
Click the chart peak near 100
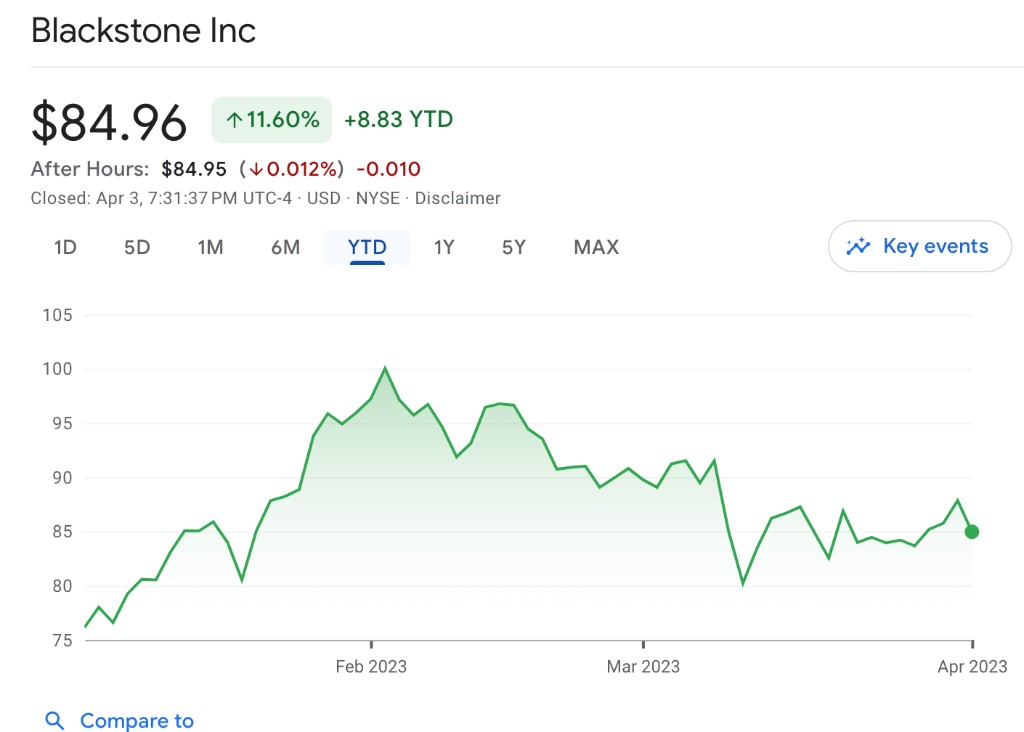click(x=385, y=369)
